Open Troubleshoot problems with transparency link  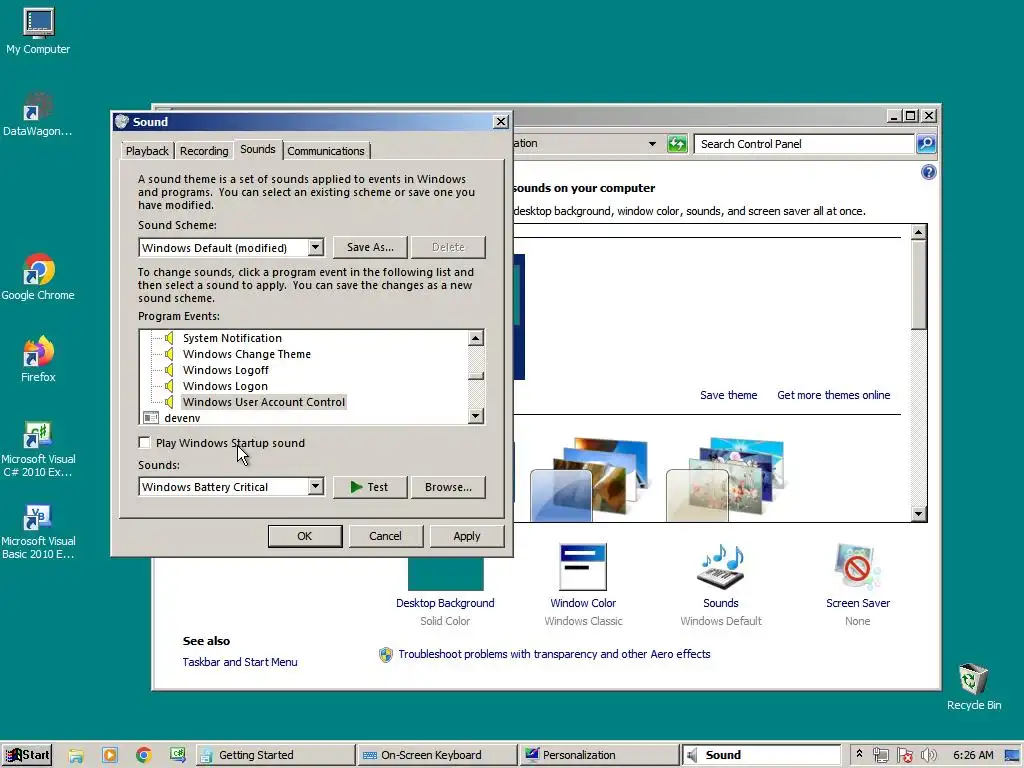(x=554, y=654)
